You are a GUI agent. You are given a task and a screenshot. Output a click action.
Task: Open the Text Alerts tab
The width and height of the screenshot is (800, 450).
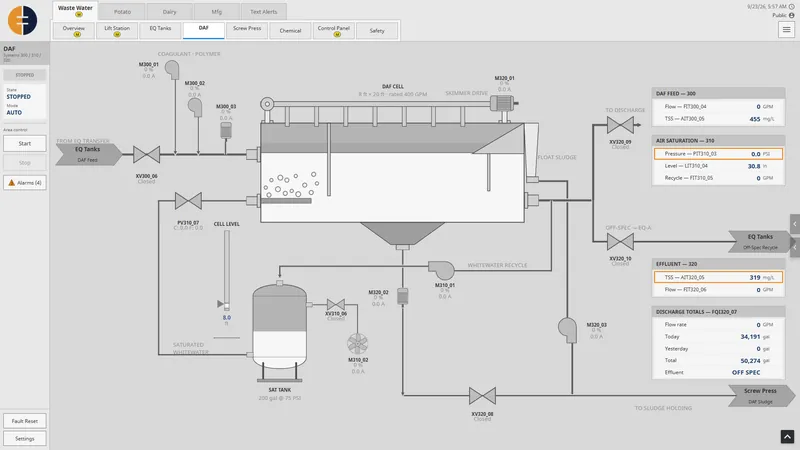263,12
